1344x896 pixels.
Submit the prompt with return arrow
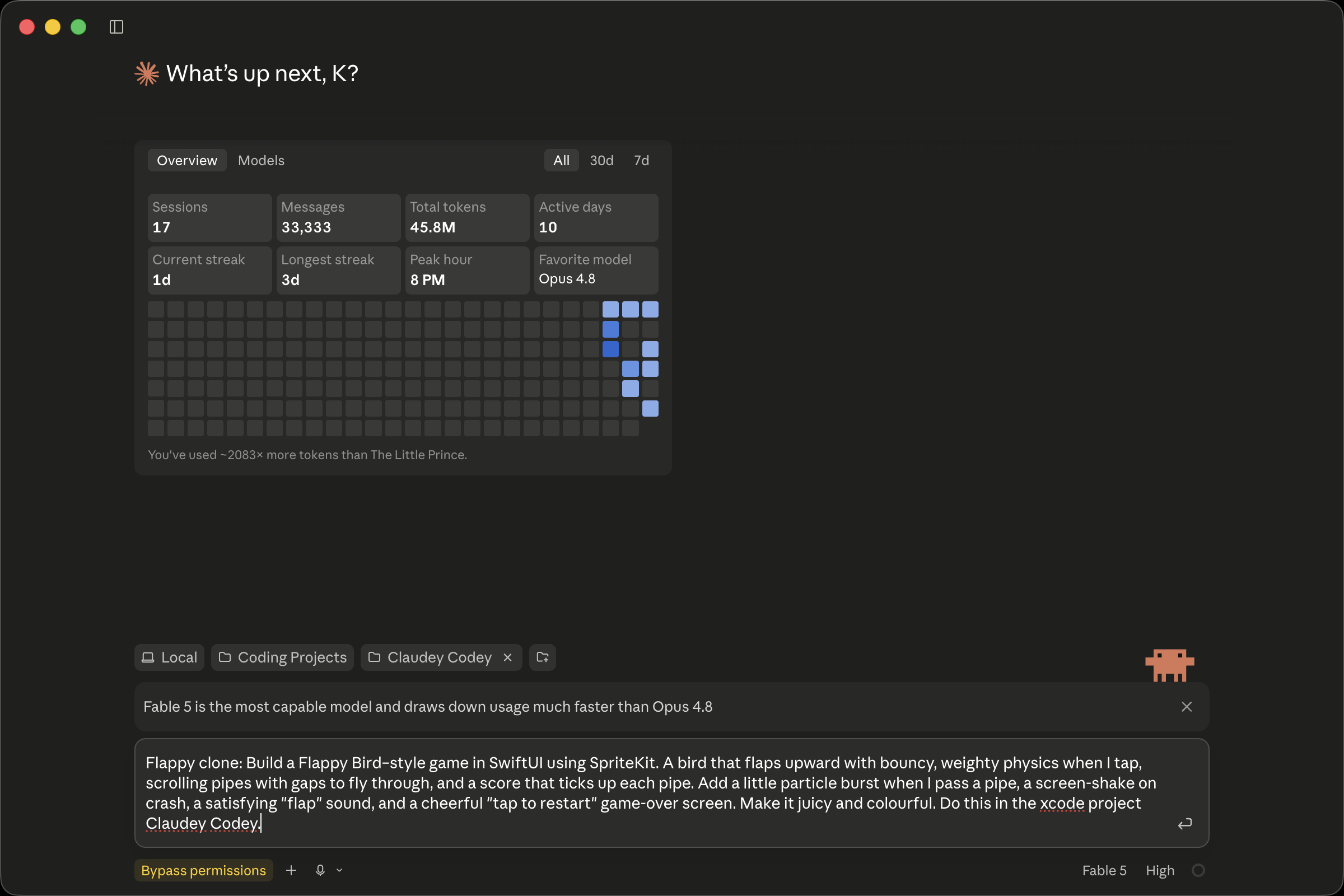click(x=1184, y=823)
